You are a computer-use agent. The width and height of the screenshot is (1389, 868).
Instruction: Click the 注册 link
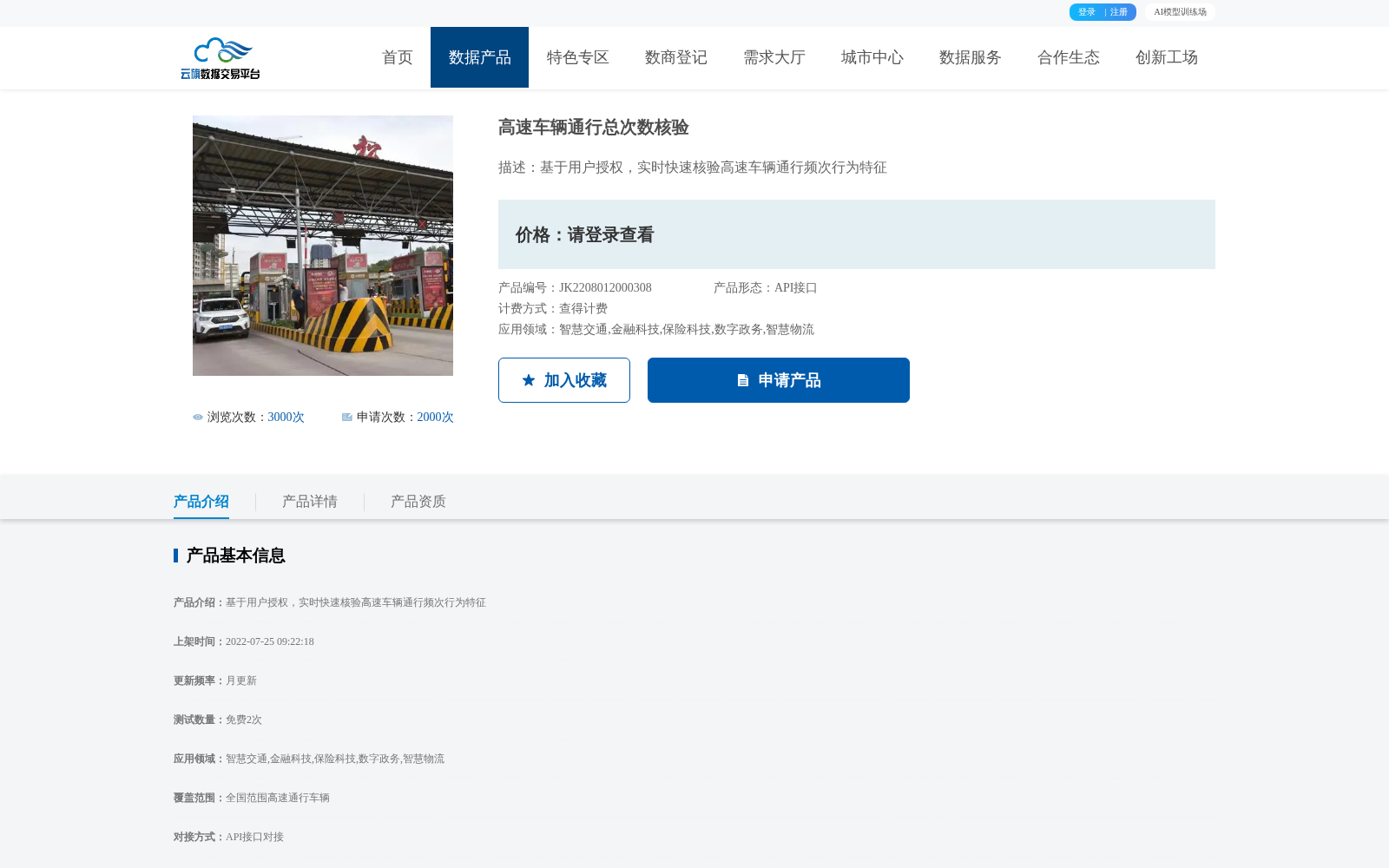tap(1119, 12)
